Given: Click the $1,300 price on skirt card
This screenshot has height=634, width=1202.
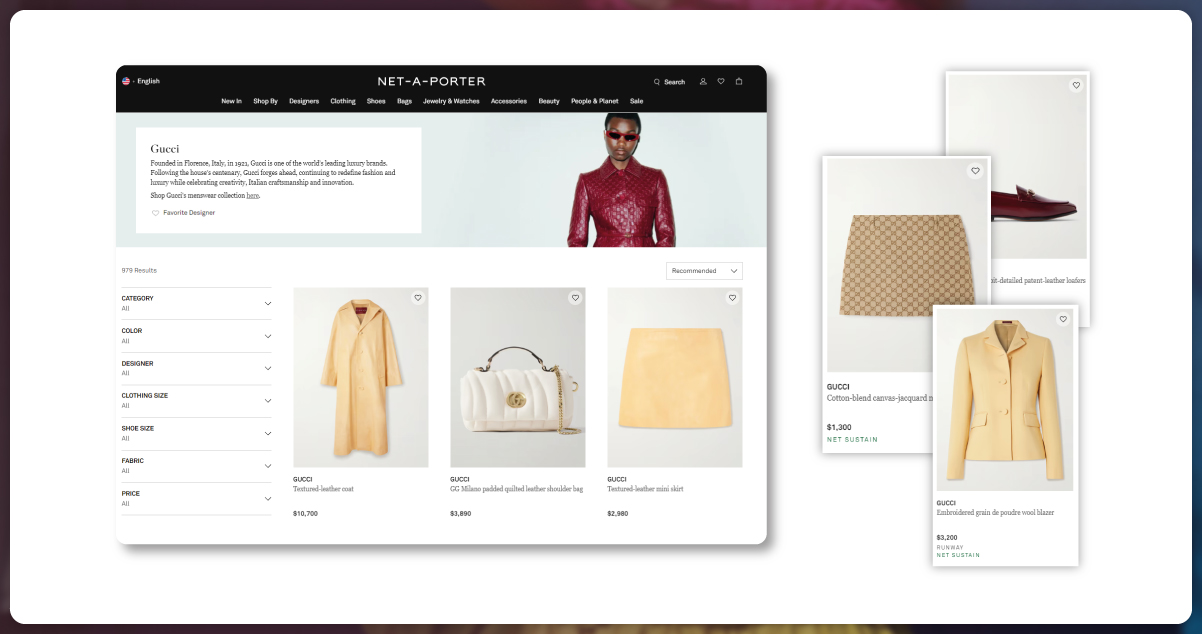Looking at the screenshot, I should 839,427.
